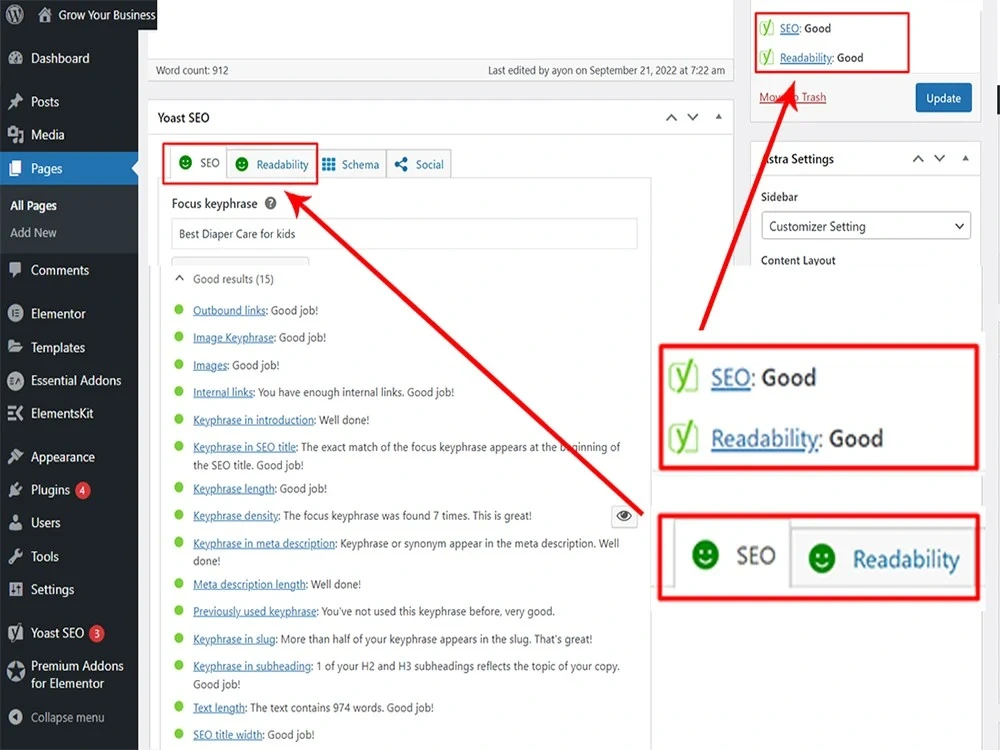The height and width of the screenshot is (750, 1000).
Task: Open Previously used keyphrase link
Action: pyautogui.click(x=254, y=611)
